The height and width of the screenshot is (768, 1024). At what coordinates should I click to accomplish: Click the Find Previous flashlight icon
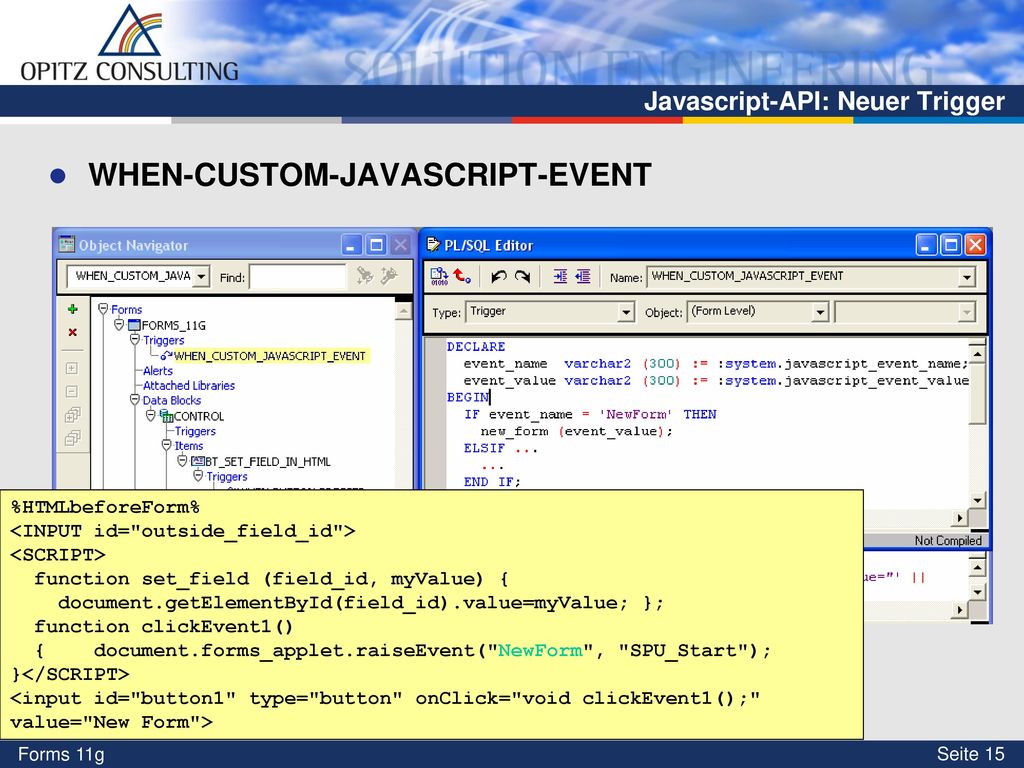pyautogui.click(x=389, y=276)
